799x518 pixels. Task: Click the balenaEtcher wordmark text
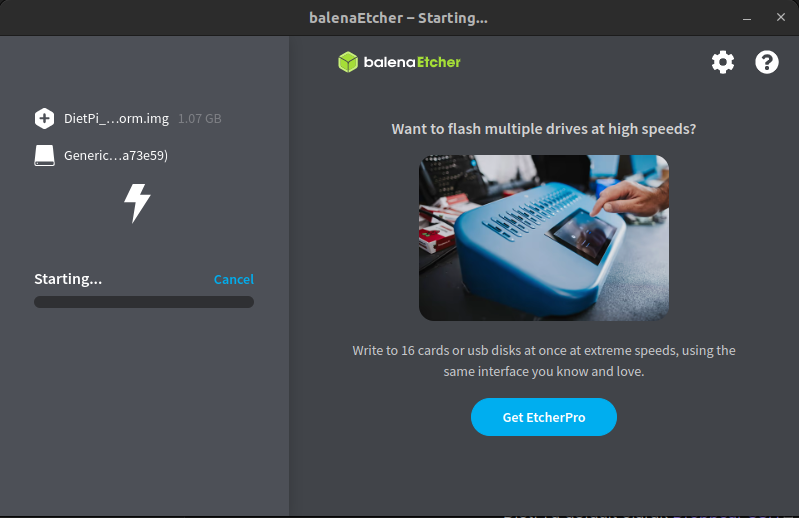[x=412, y=62]
